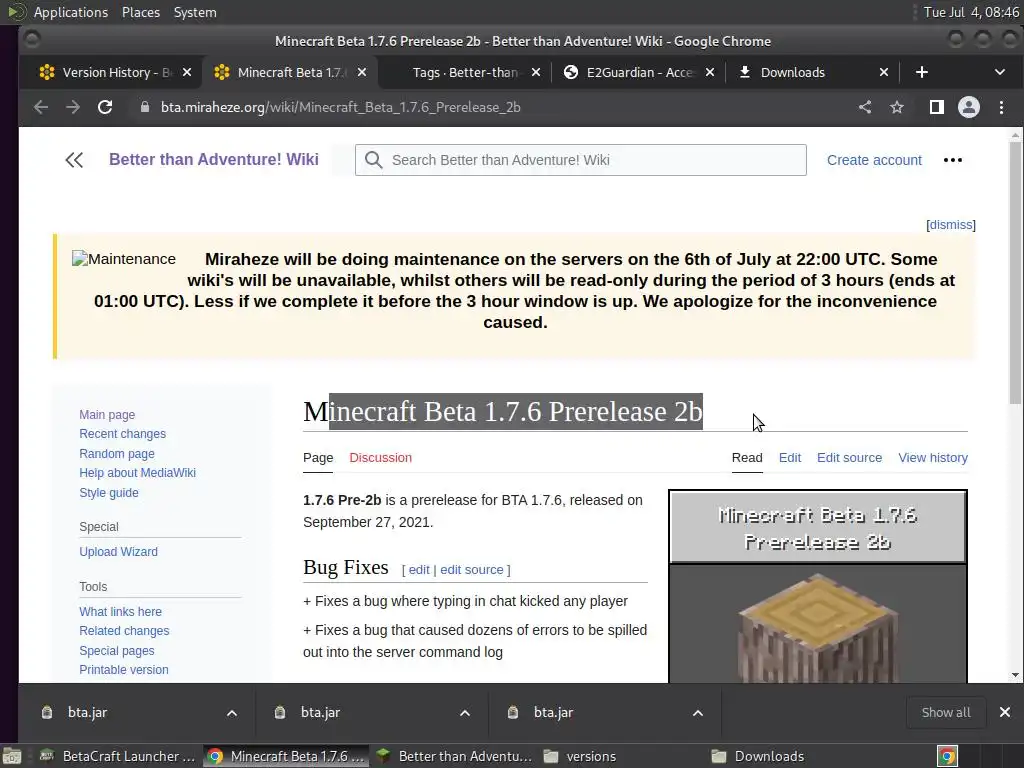Open the Chrome side panel icon
The image size is (1024, 768).
936,107
